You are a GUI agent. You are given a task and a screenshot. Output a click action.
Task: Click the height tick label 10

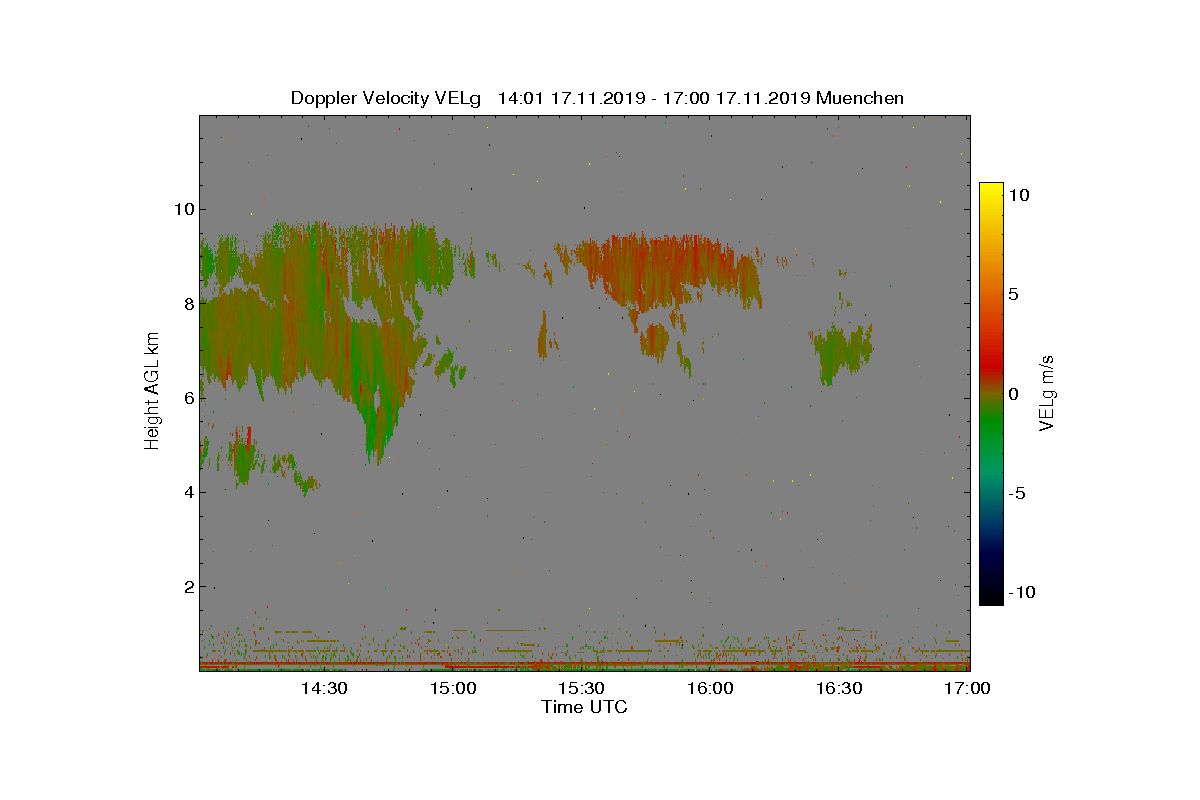coord(184,209)
